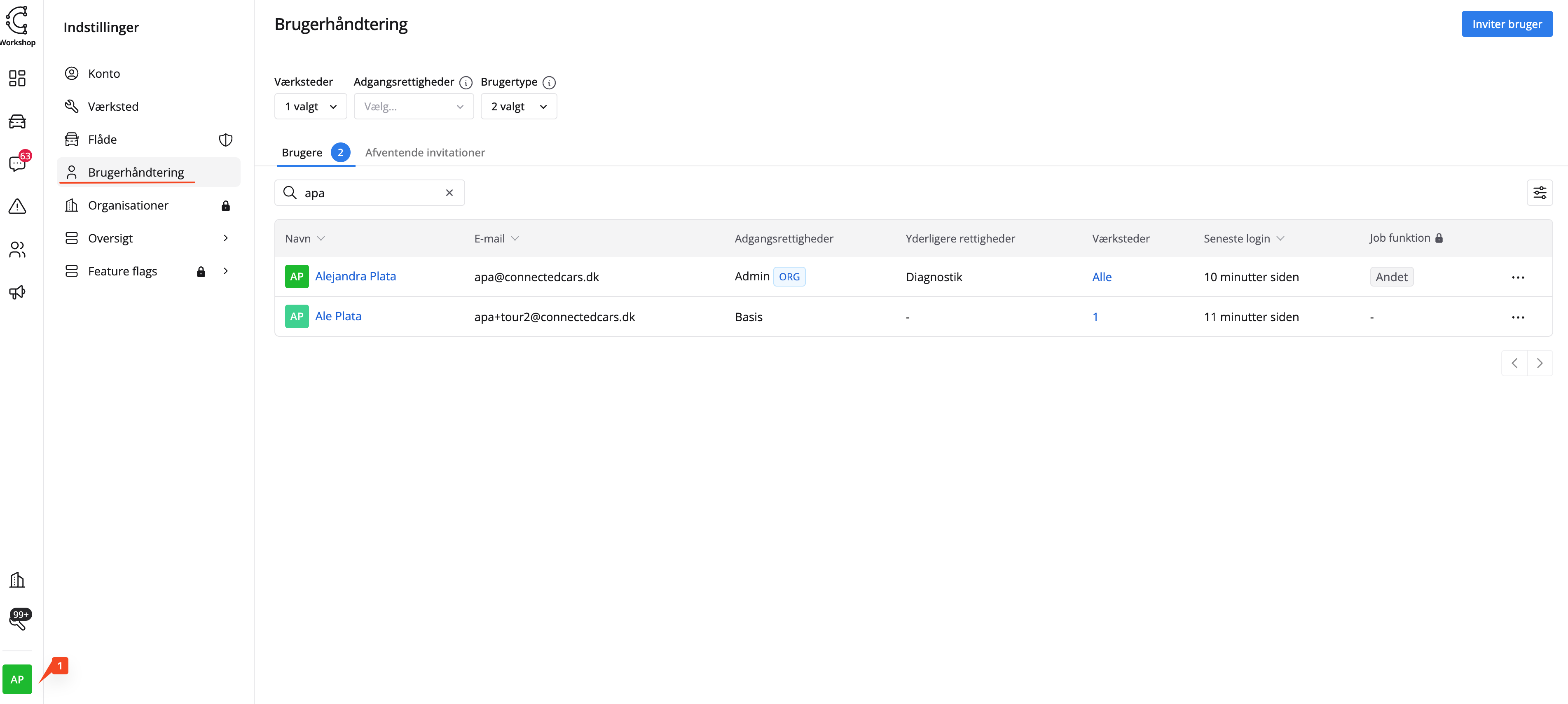Screen dimensions: 1568x704
Task: Open messages icon with 63 badge
Action: [x=17, y=163]
